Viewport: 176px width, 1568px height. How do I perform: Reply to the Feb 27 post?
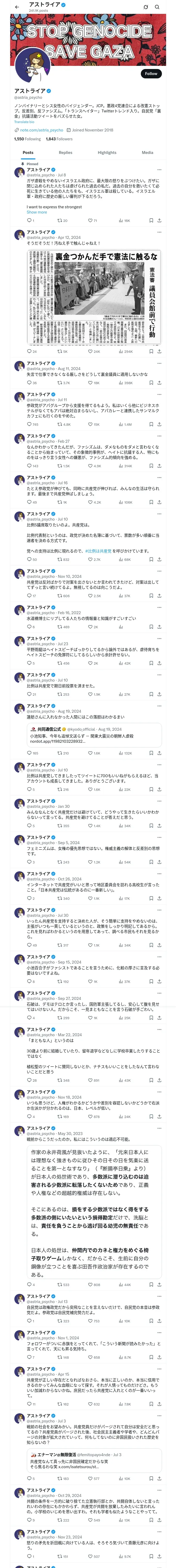[x=29, y=466]
